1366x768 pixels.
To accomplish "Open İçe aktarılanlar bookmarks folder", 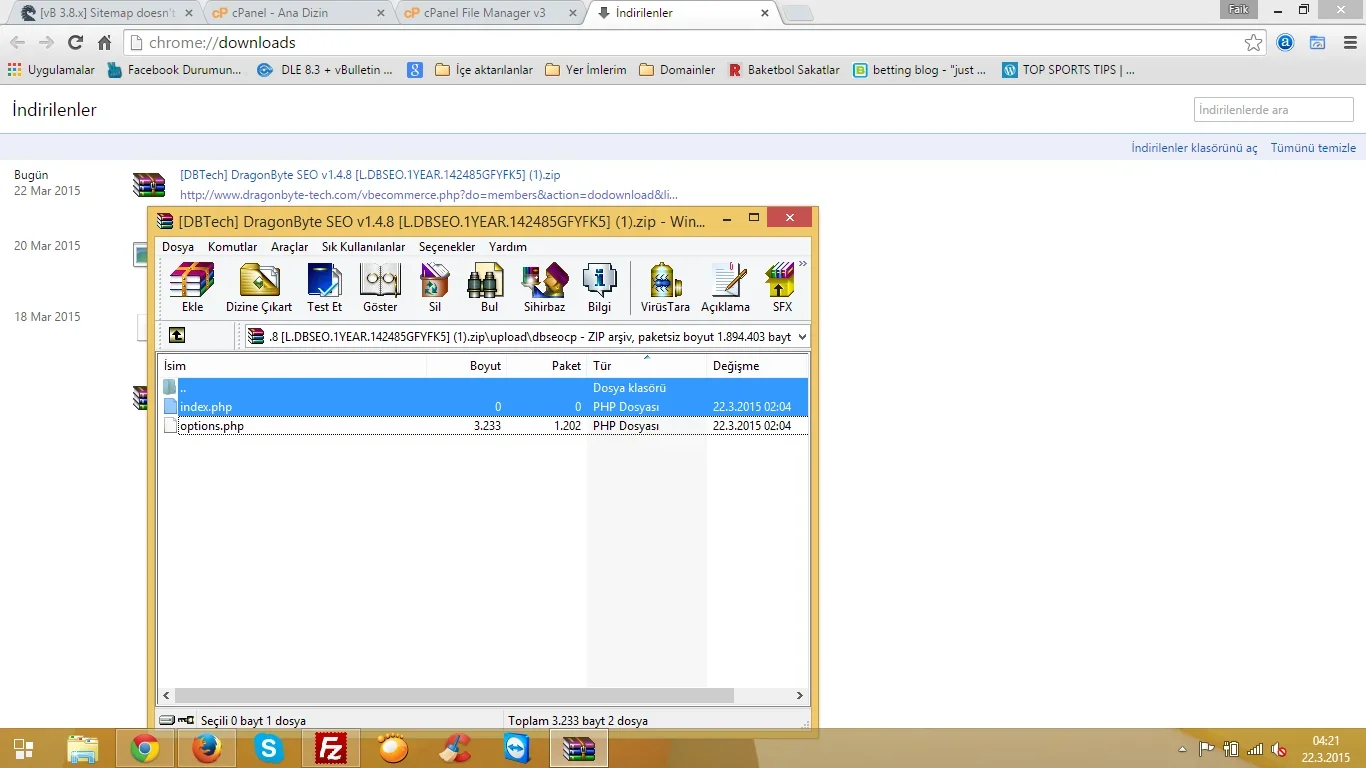I will (484, 70).
